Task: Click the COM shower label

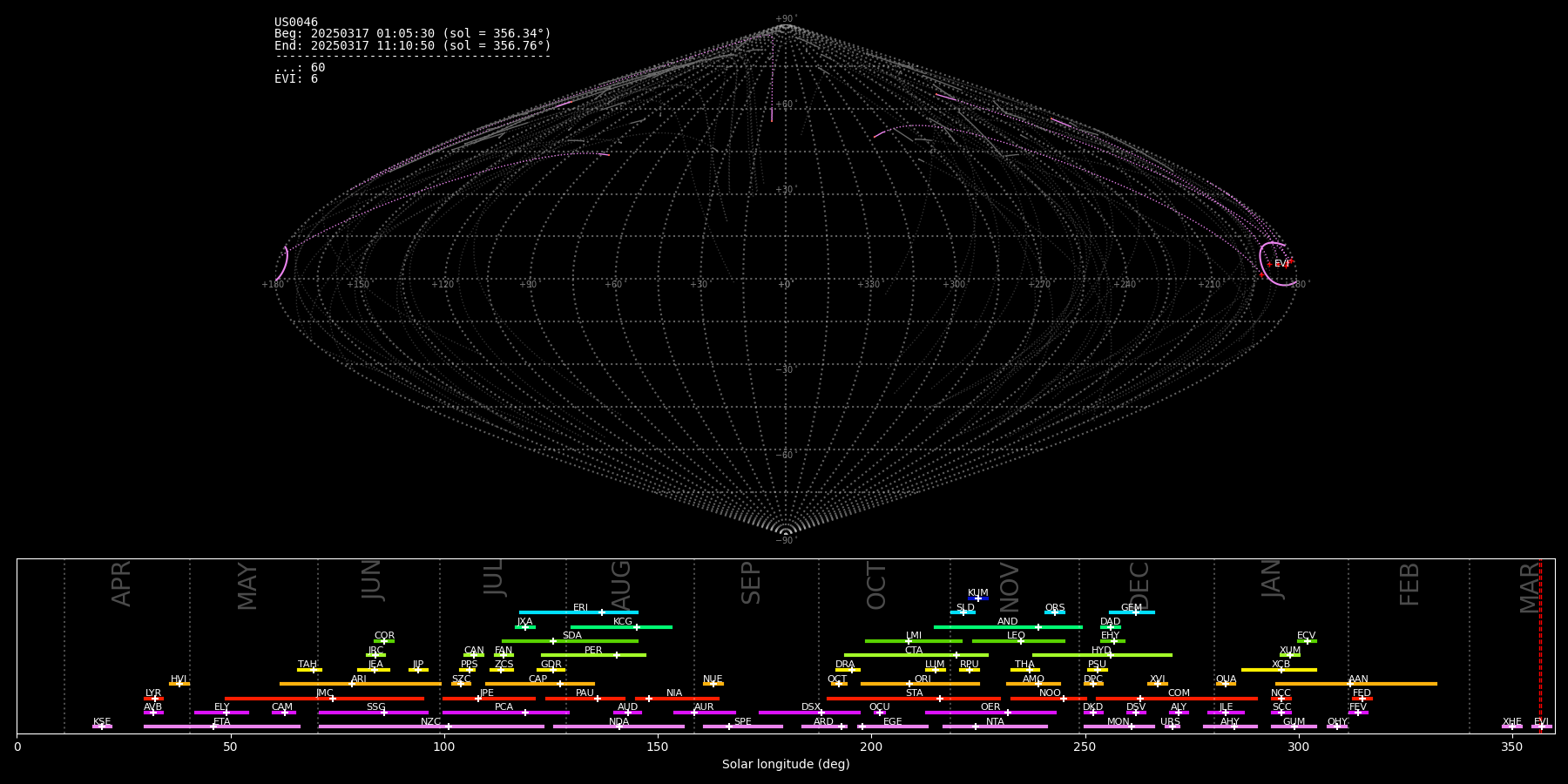Action: pos(1179,693)
